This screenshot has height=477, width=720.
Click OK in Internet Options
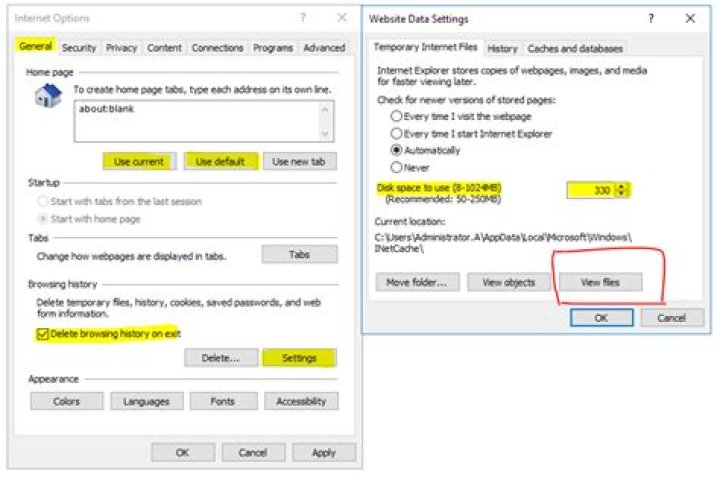(183, 452)
